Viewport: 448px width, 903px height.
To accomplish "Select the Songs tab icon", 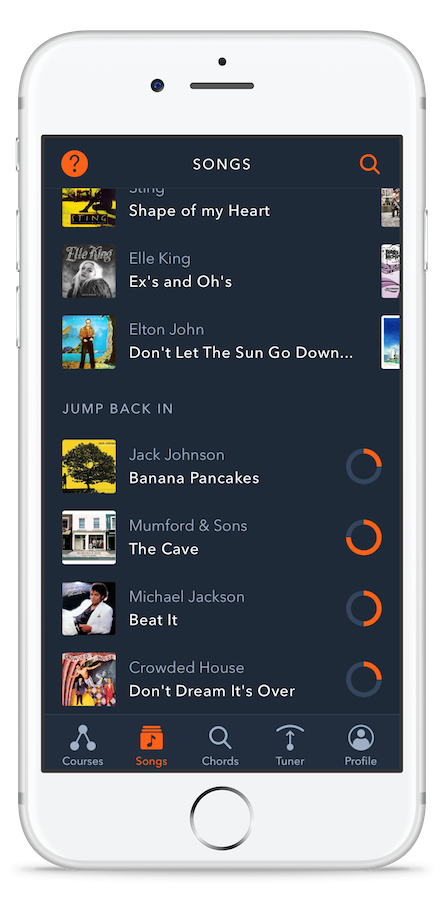I will tap(151, 738).
